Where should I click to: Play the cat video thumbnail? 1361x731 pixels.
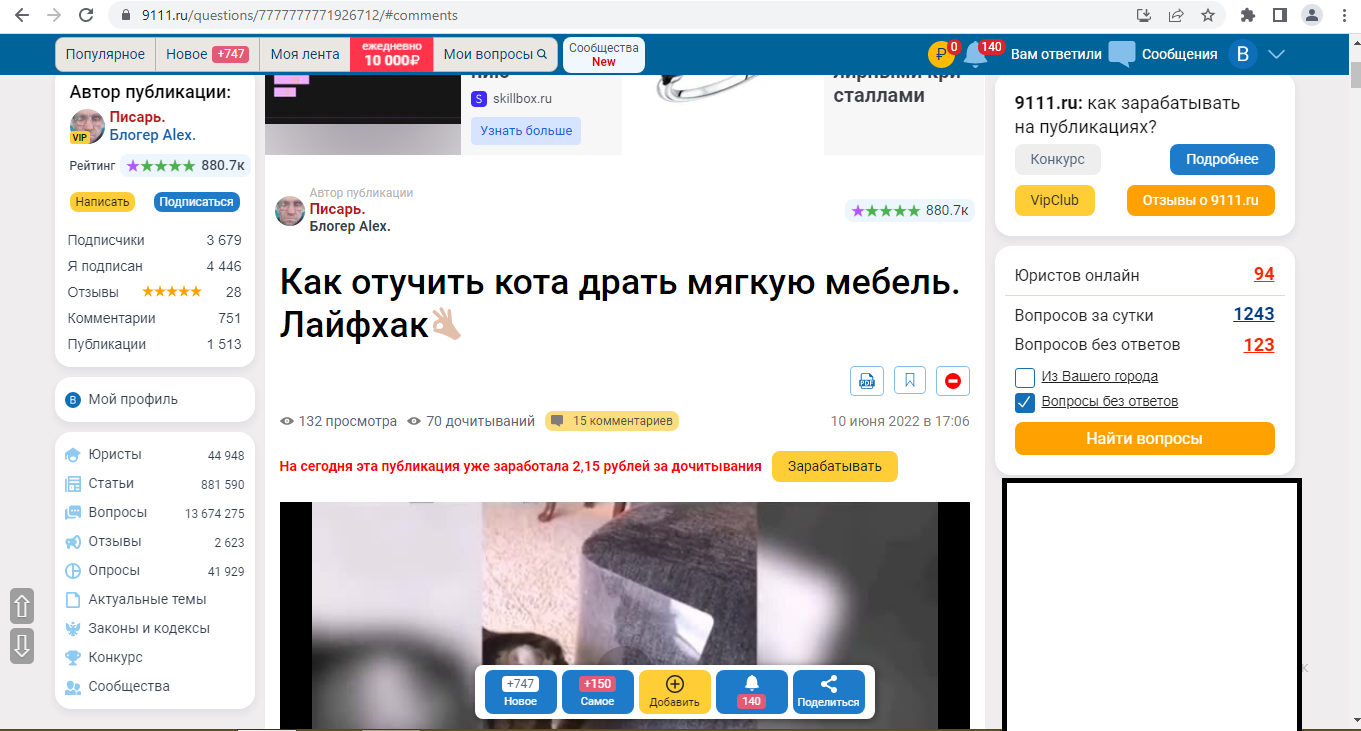click(624, 616)
